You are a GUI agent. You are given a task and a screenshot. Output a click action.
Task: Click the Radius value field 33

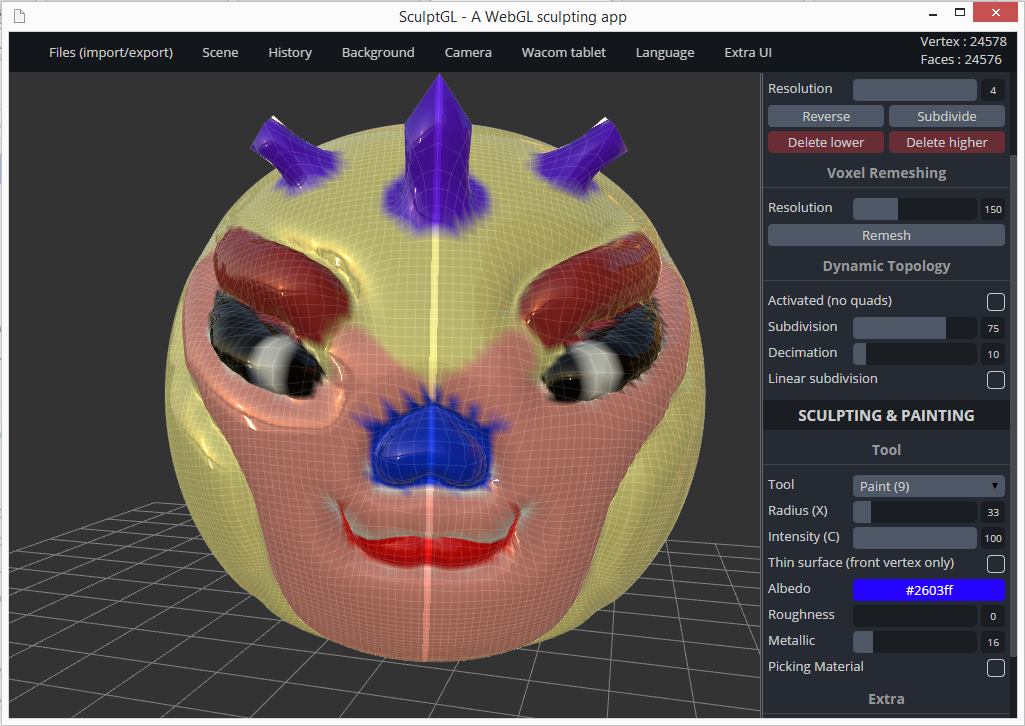993,512
